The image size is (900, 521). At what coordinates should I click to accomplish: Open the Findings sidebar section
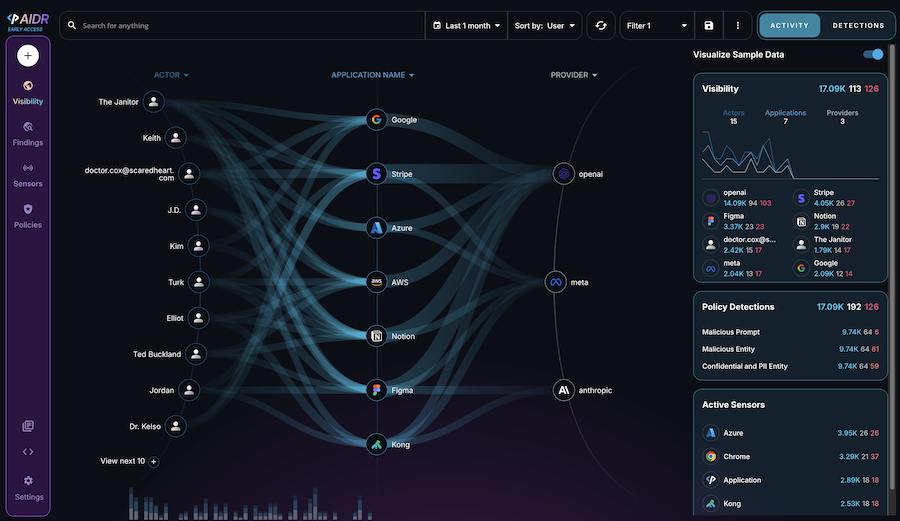(28, 134)
